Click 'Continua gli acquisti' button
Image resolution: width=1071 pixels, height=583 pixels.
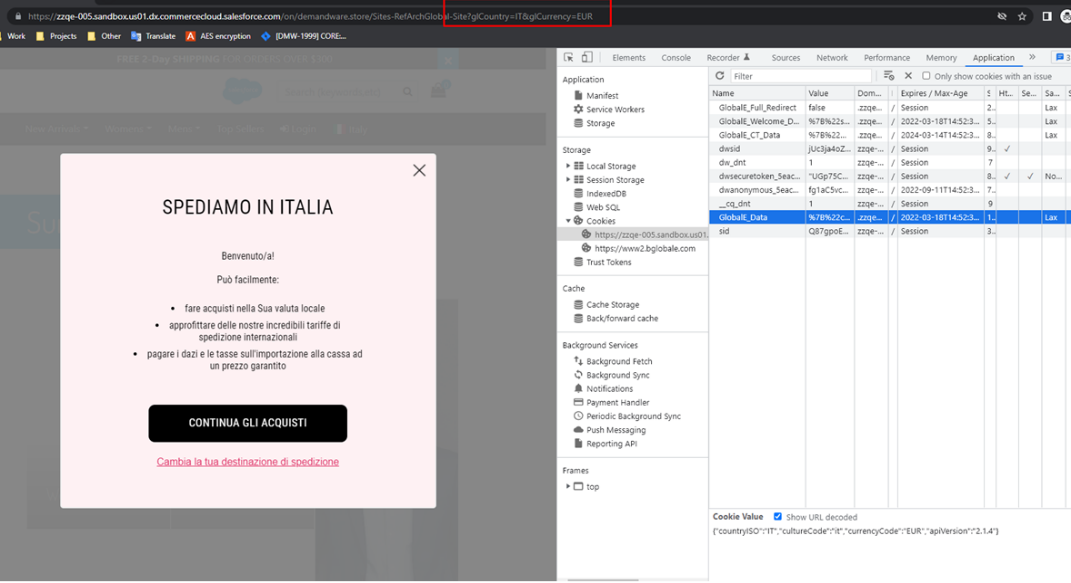(247, 423)
